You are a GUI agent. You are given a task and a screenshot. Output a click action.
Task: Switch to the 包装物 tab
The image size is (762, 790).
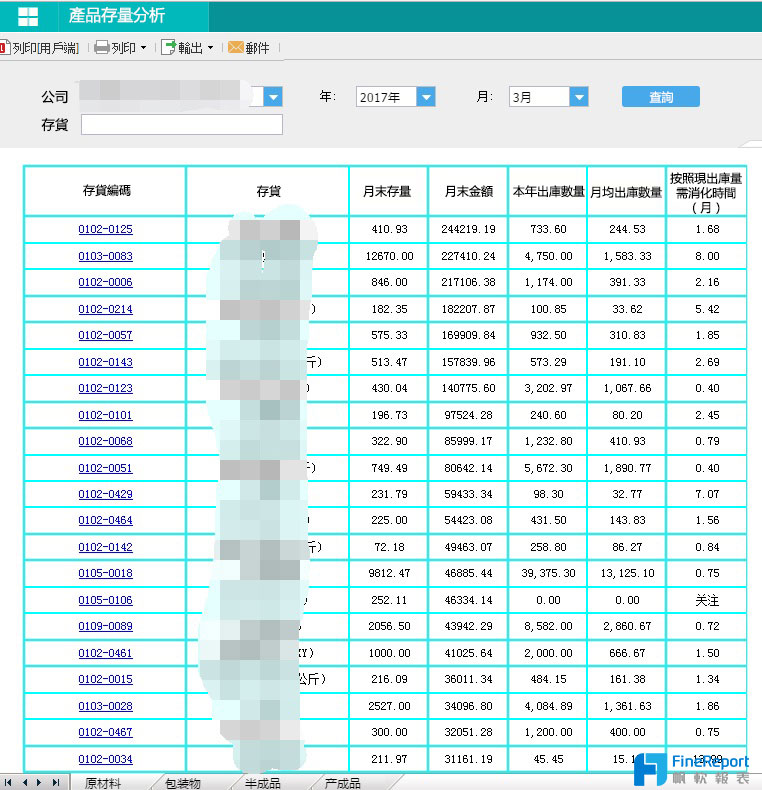pyautogui.click(x=182, y=783)
